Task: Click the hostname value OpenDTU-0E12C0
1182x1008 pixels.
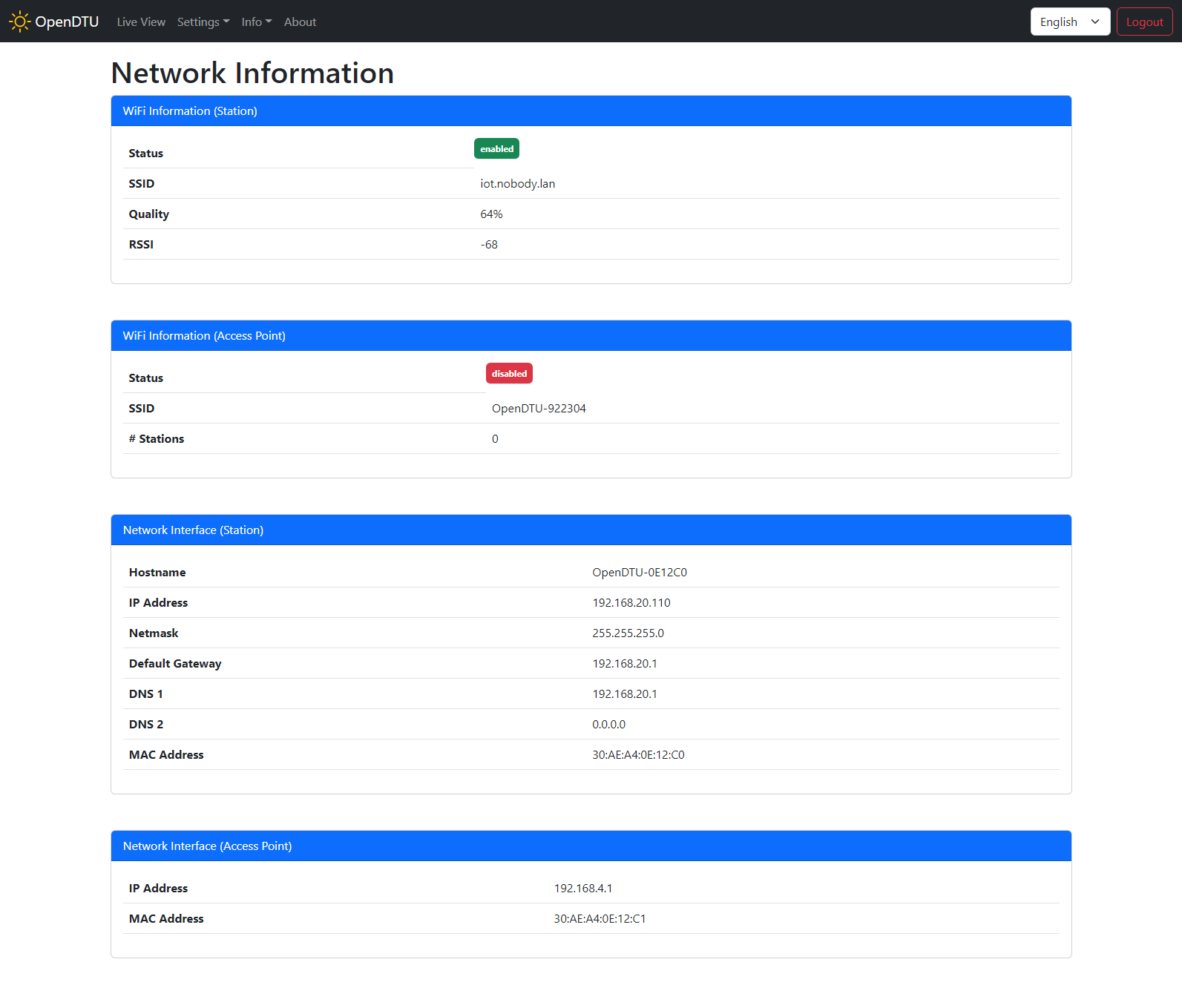Action: click(639, 573)
